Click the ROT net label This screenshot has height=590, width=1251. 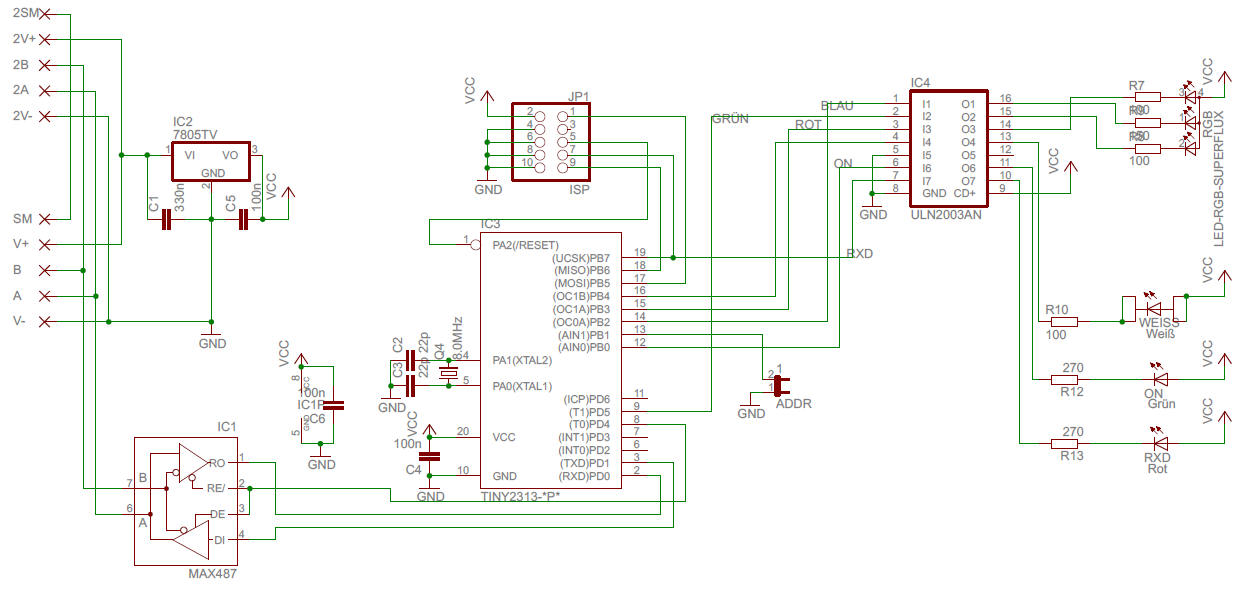click(808, 125)
